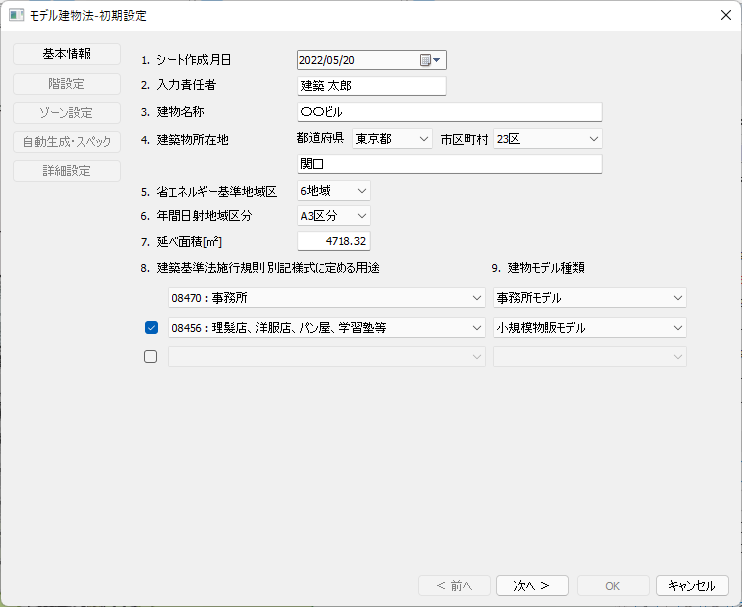Click the 建物名称 field containing ○○ビル
The width and height of the screenshot is (742, 607).
[449, 112]
